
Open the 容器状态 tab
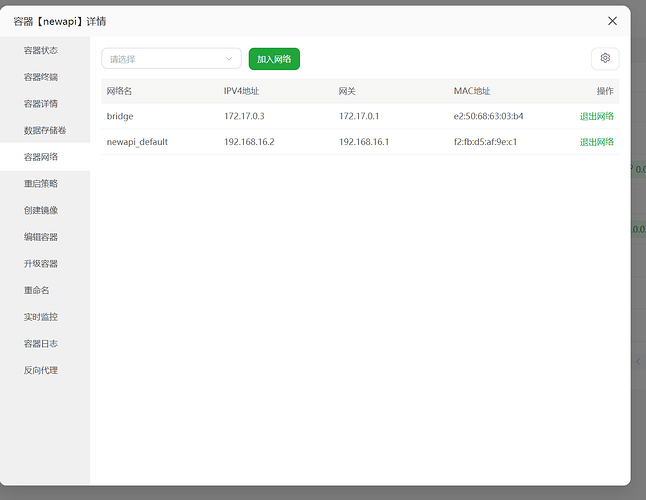click(x=45, y=50)
